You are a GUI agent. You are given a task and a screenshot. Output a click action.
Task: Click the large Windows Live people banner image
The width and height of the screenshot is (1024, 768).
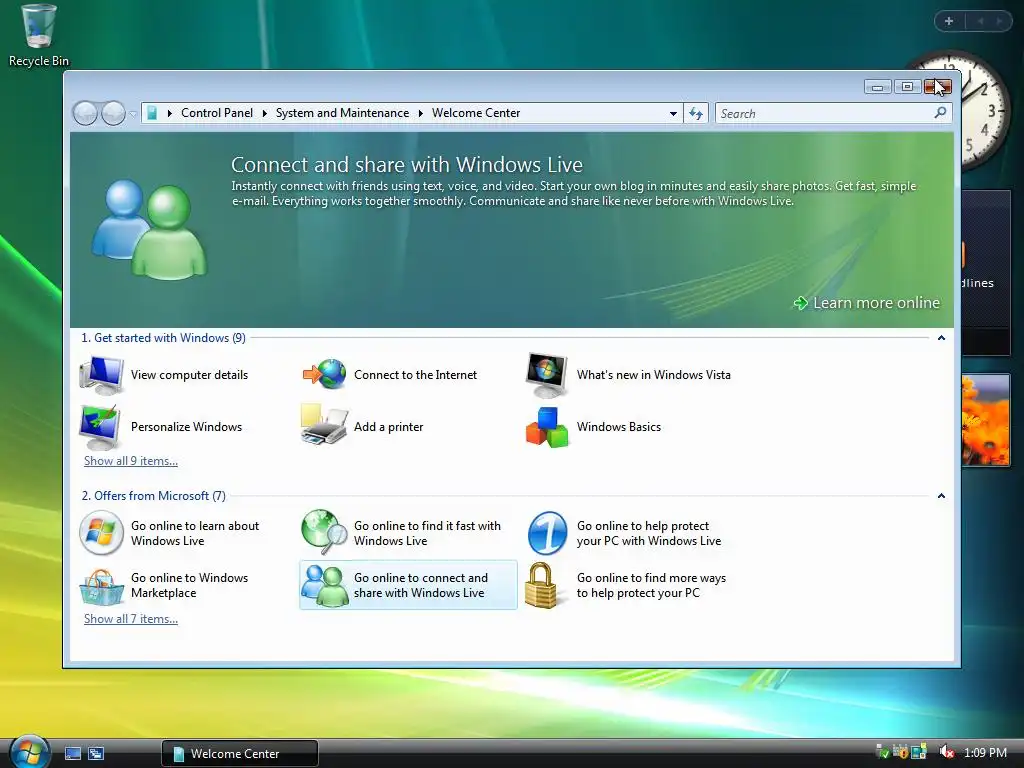point(150,229)
